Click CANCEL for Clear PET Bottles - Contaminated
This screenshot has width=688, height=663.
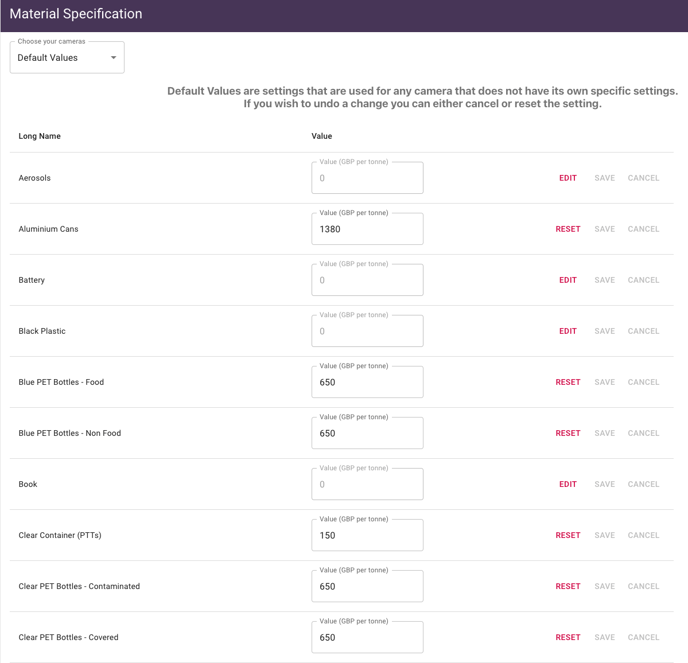coord(643,586)
